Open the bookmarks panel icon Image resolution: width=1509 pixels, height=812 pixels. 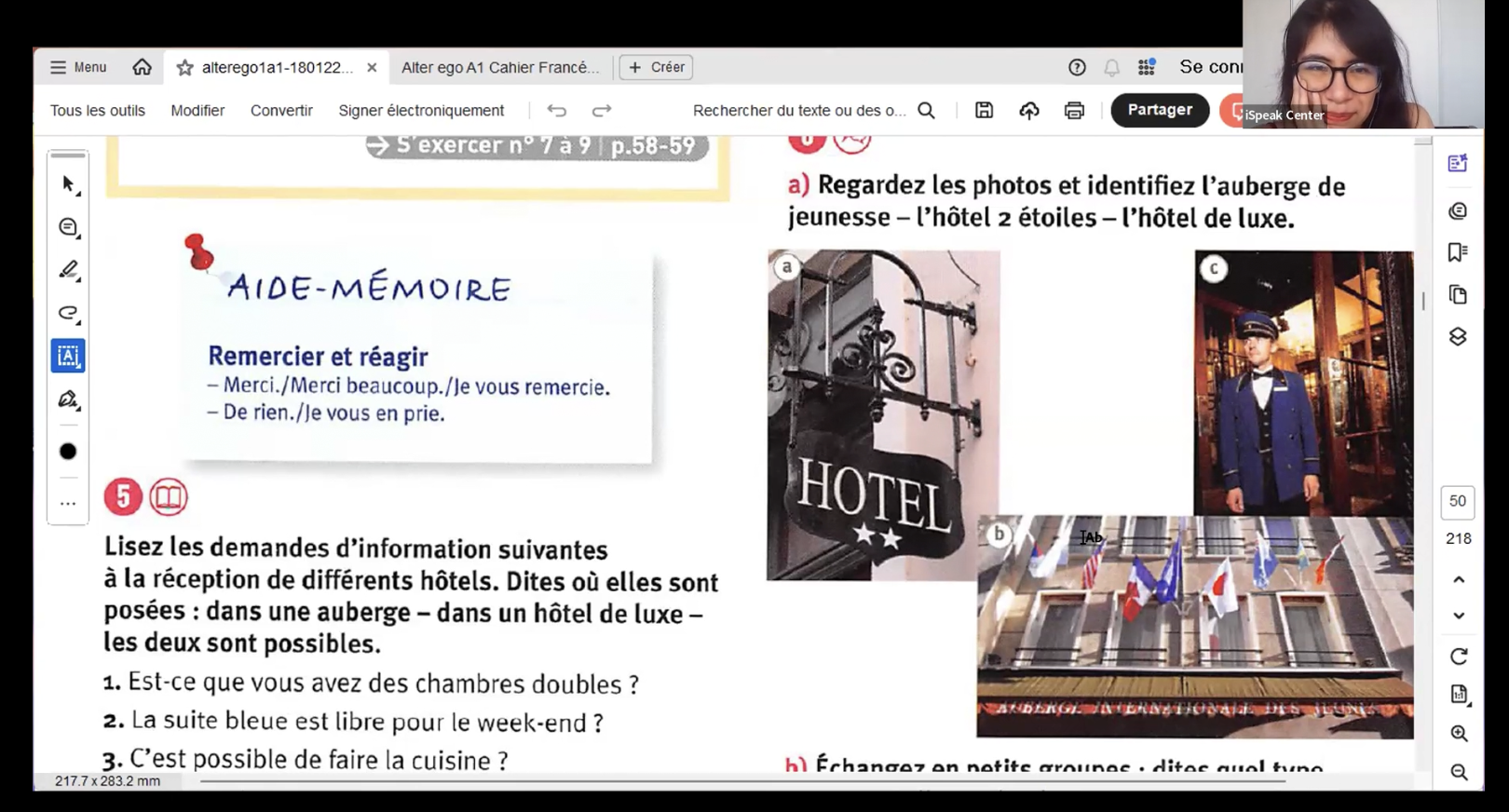[1458, 252]
